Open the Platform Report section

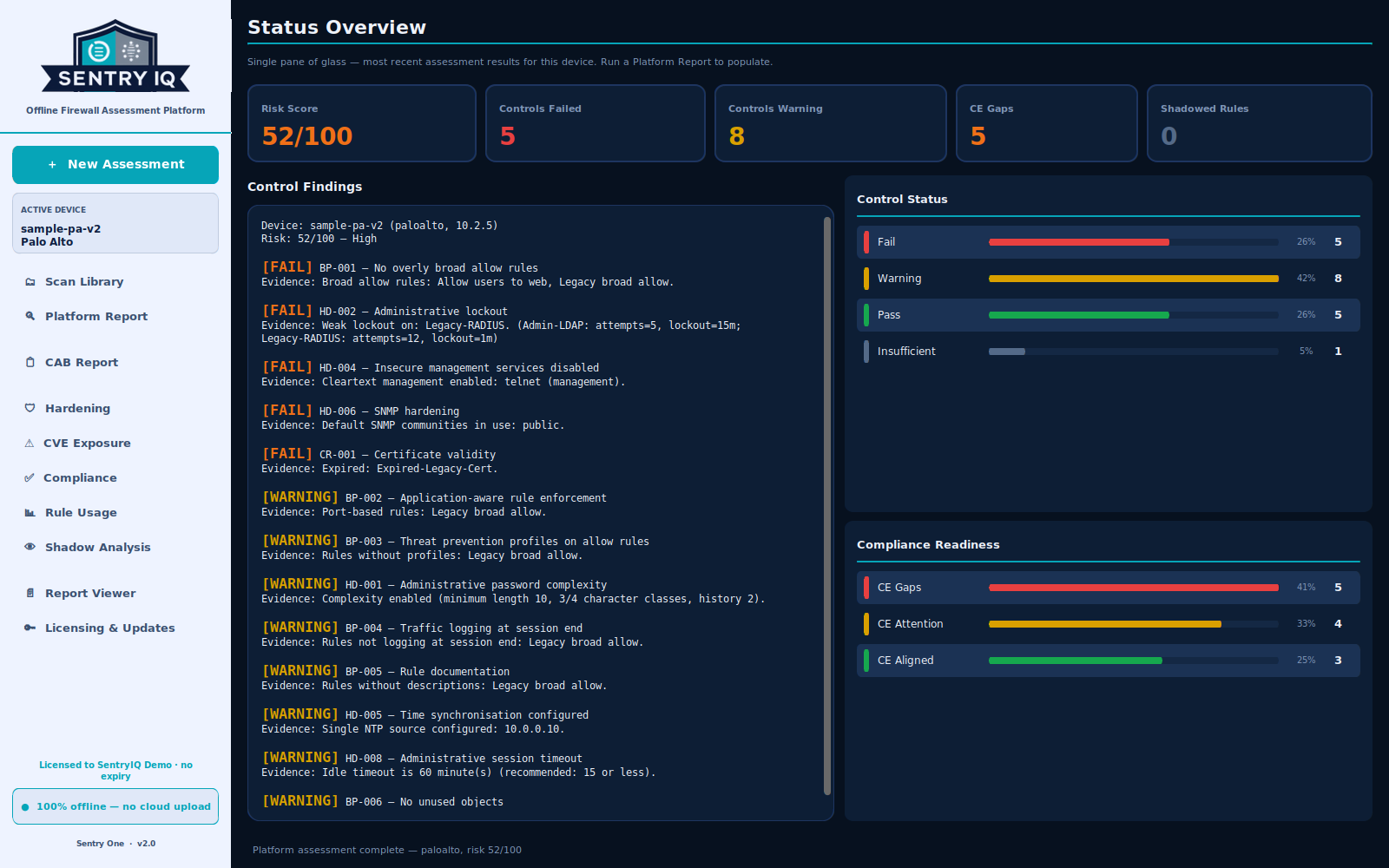click(x=115, y=317)
